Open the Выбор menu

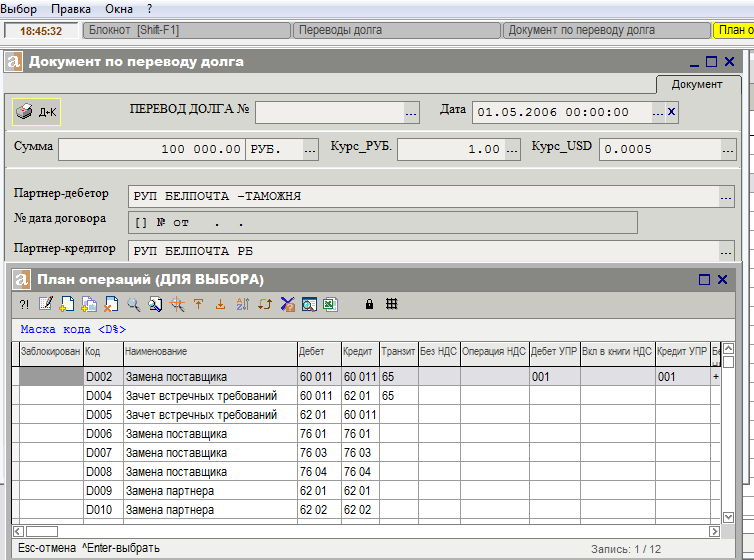18,9
